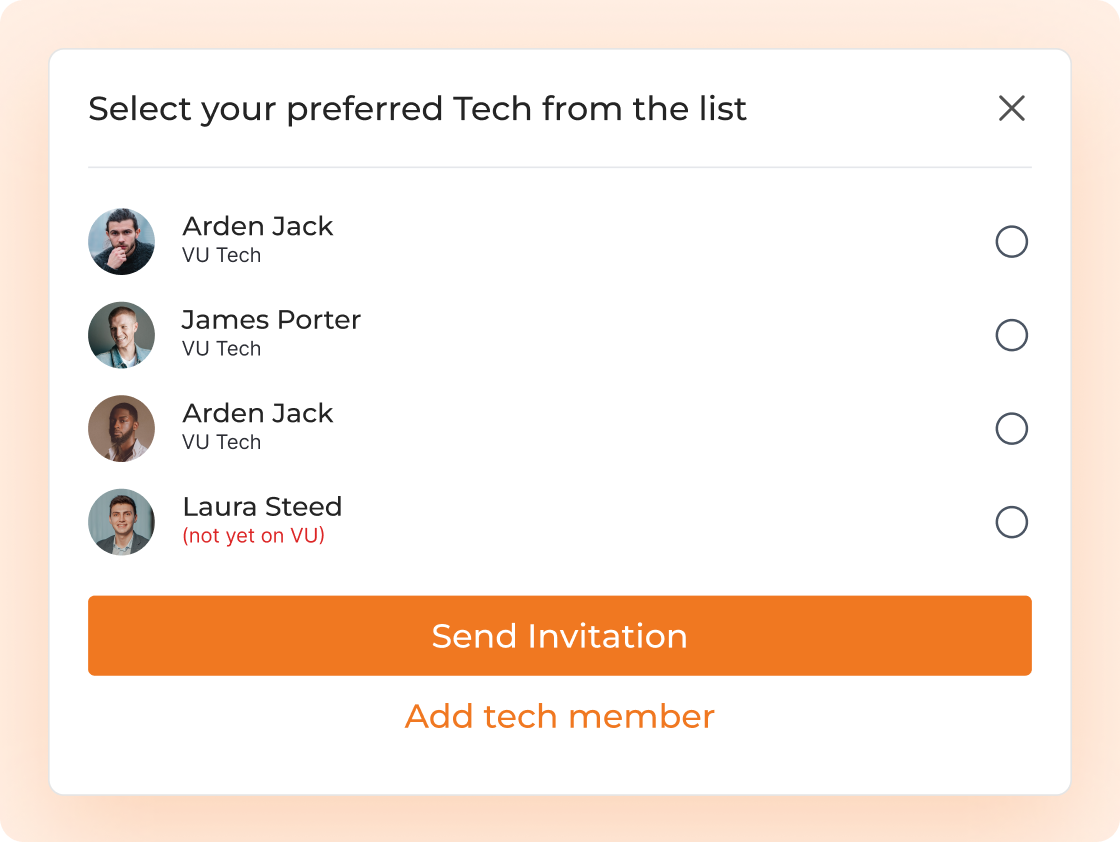Click the James Porter name label
This screenshot has height=842, width=1120.
(271, 320)
